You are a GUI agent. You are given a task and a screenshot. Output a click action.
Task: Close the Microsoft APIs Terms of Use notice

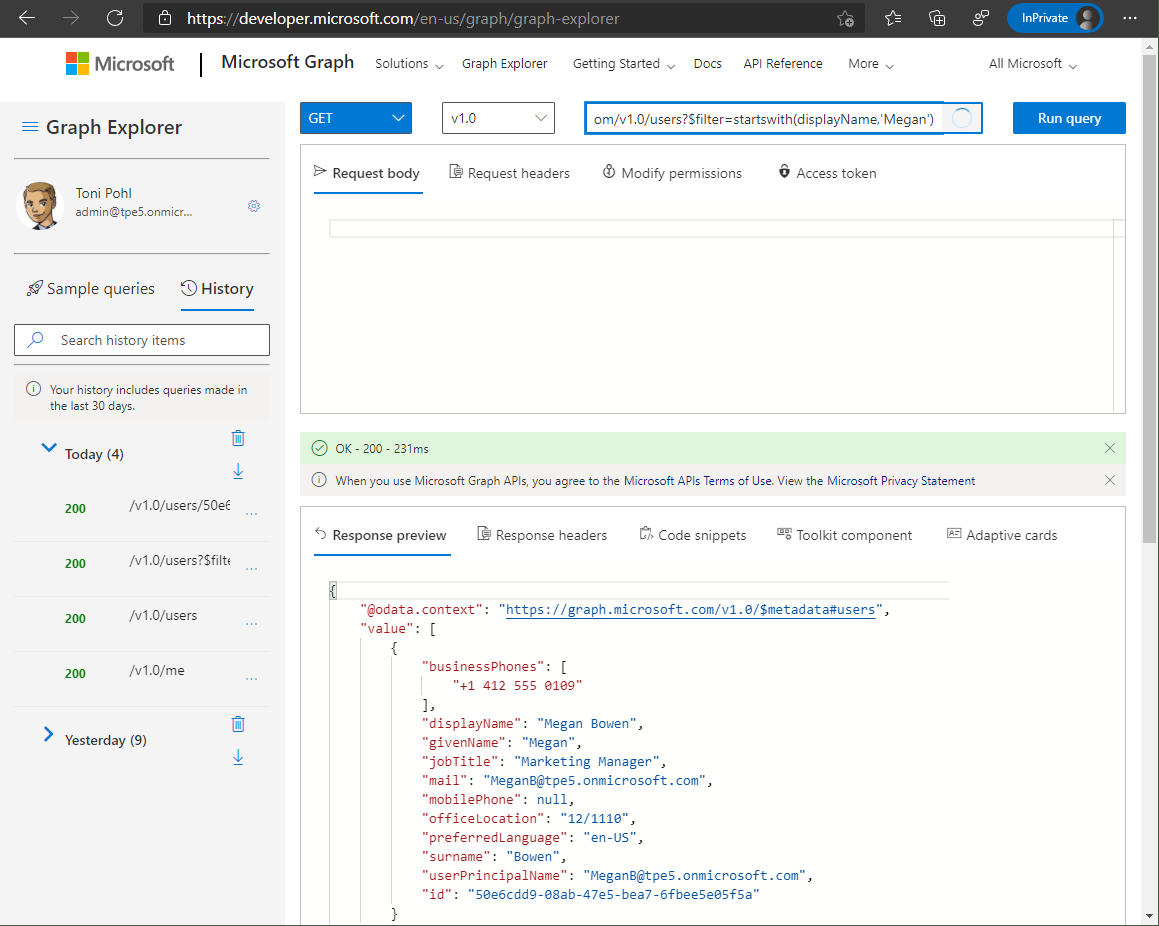(1109, 480)
